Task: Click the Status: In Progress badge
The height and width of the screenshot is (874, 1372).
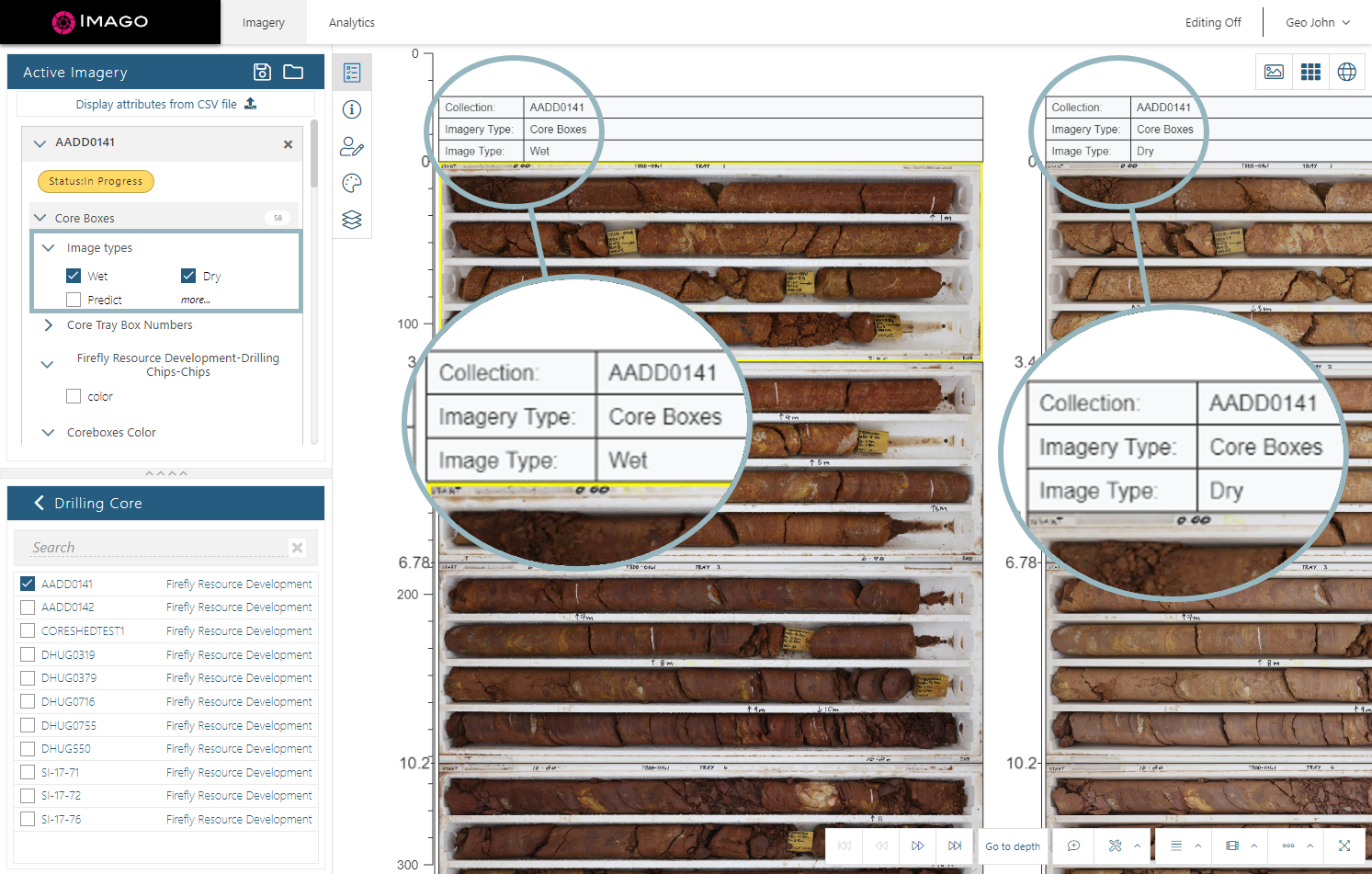Action: point(96,181)
